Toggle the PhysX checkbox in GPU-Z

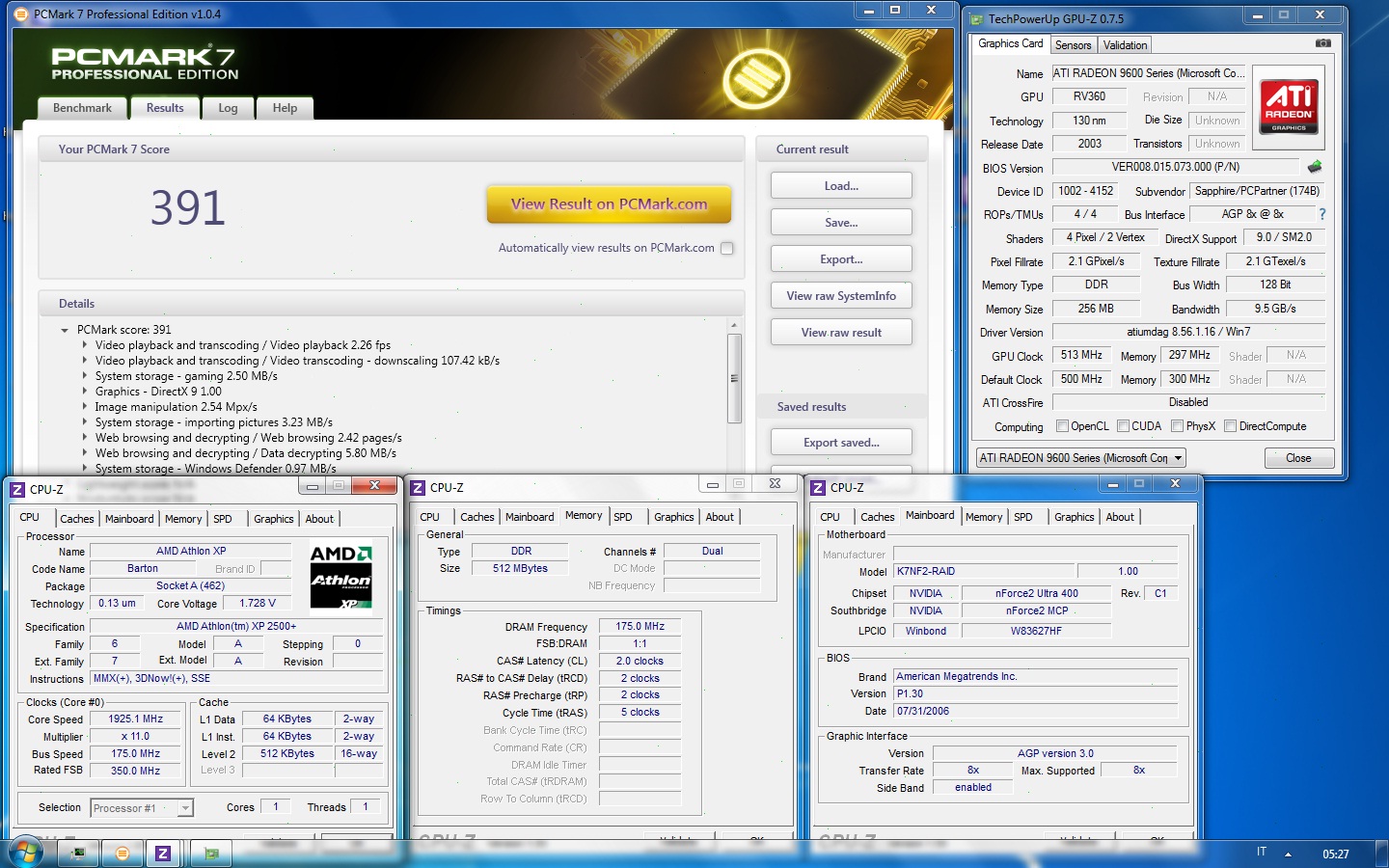pyautogui.click(x=1177, y=425)
